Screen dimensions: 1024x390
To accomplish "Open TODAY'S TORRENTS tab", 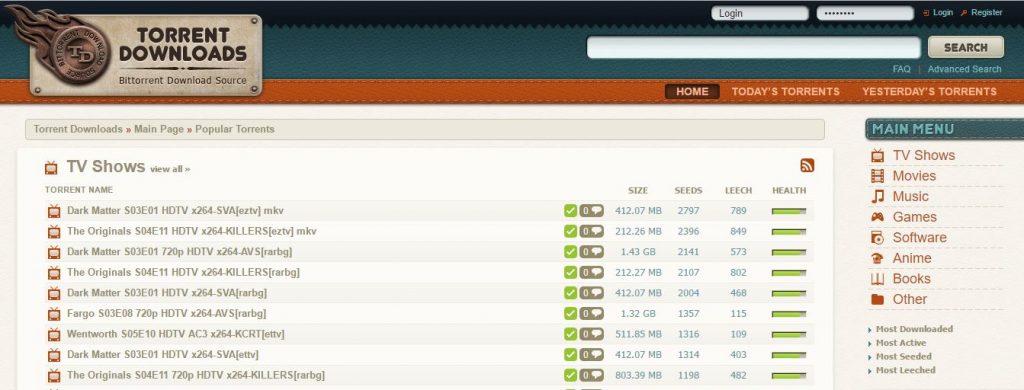I will (786, 91).
